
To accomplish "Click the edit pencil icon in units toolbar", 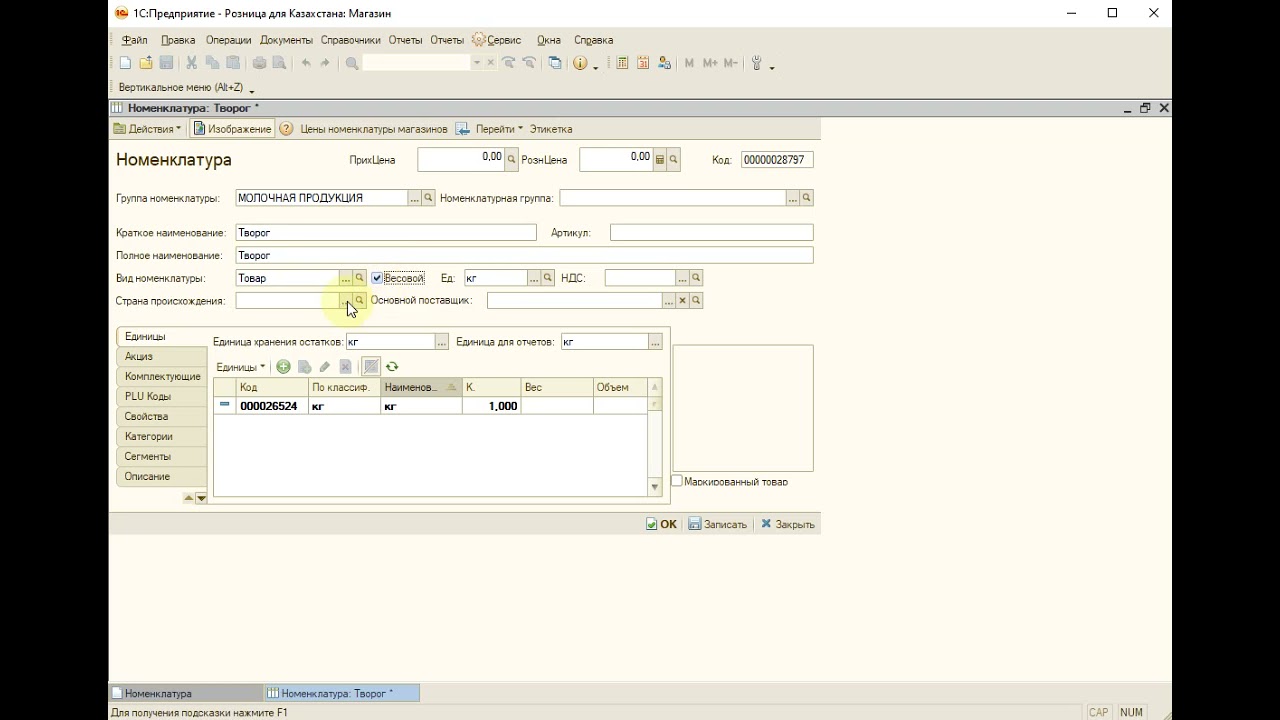I will (x=325, y=367).
